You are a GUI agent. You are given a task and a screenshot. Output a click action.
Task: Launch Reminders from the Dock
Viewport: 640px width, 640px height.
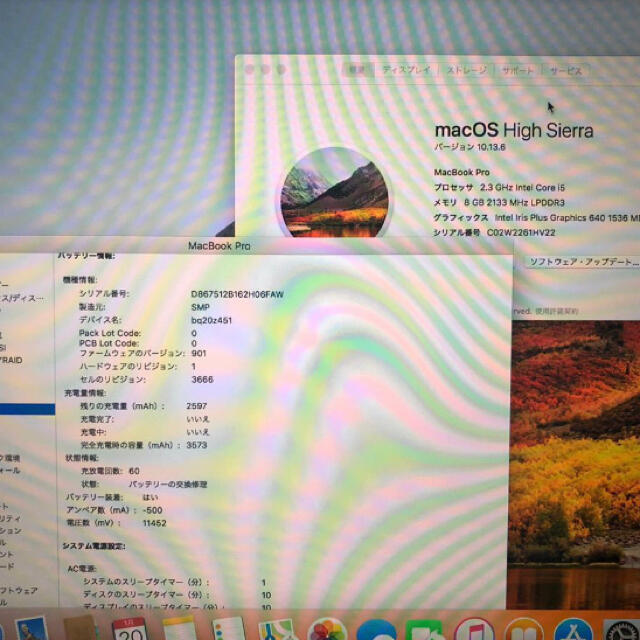click(x=229, y=629)
